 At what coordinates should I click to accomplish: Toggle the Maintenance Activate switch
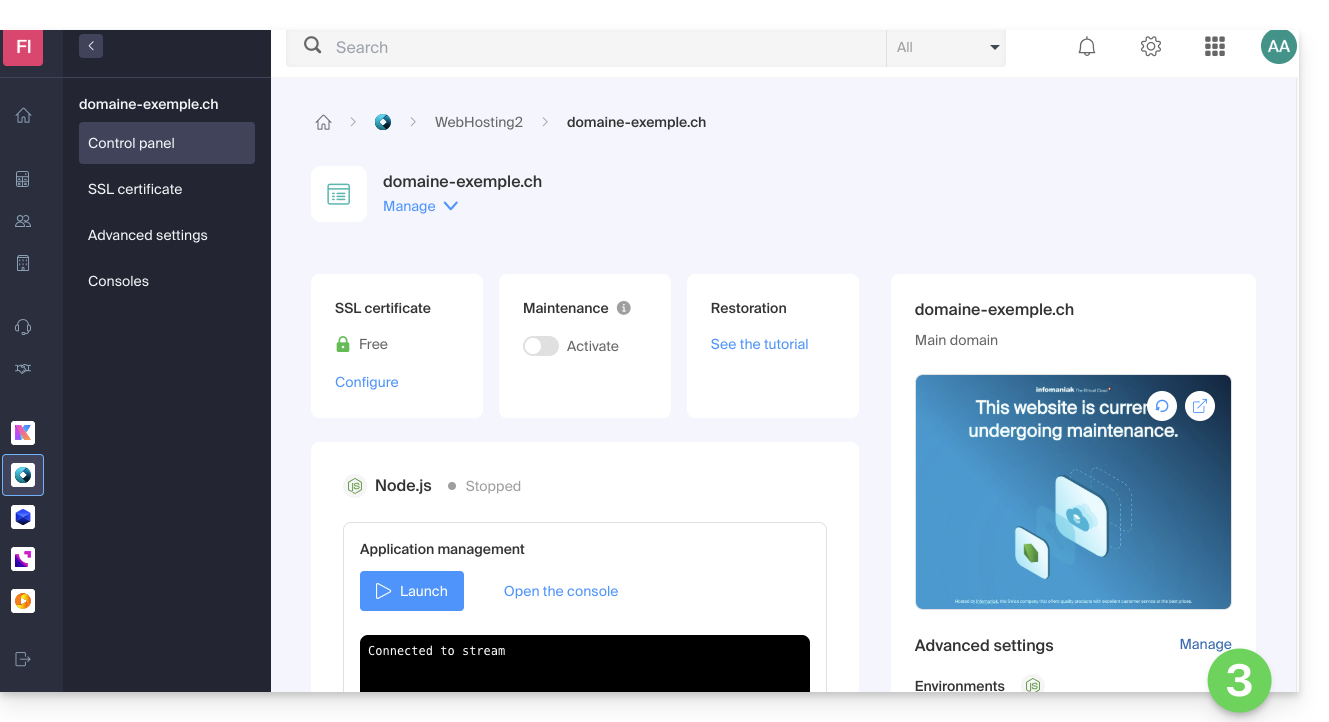[541, 346]
